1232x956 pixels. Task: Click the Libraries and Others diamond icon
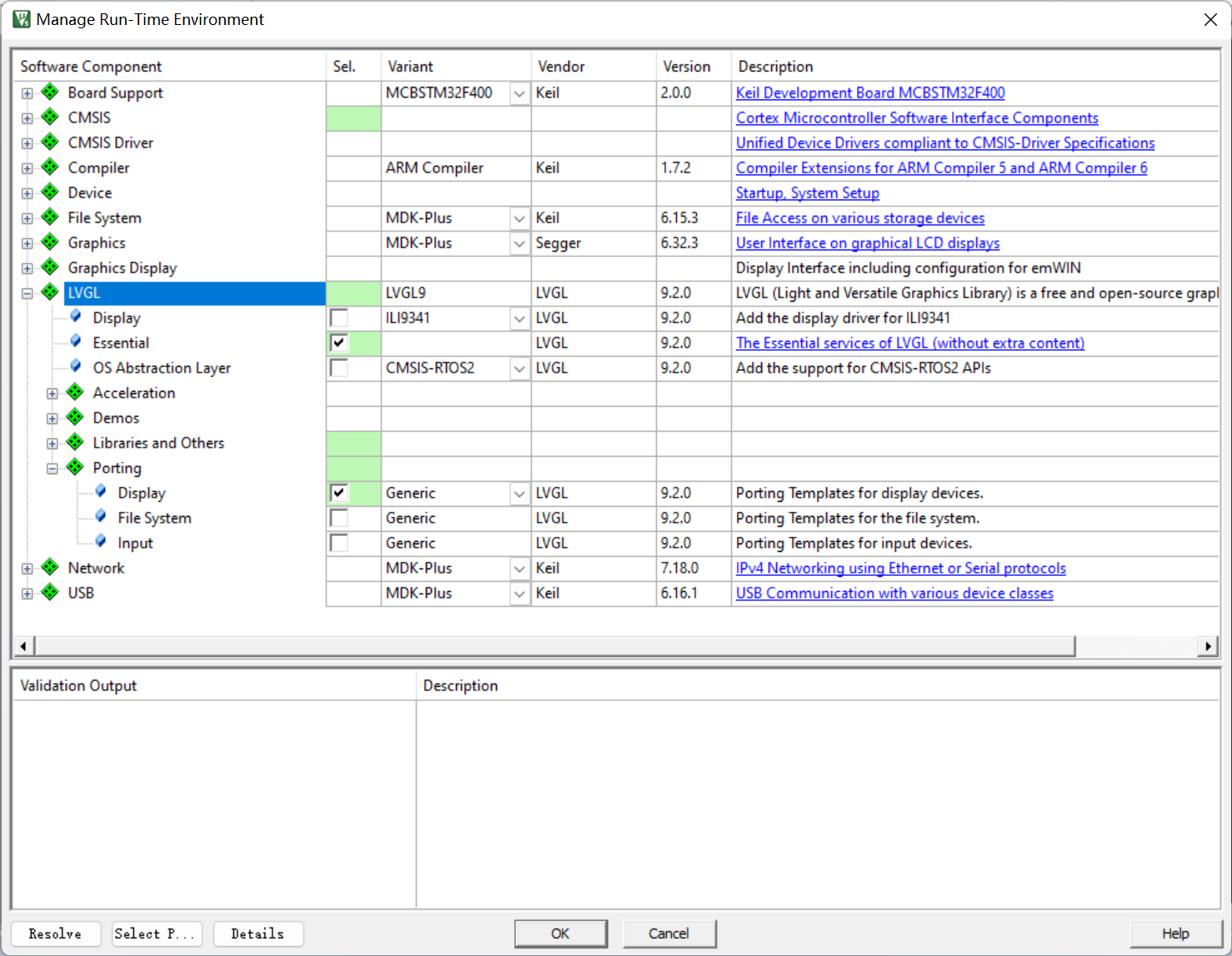[75, 442]
